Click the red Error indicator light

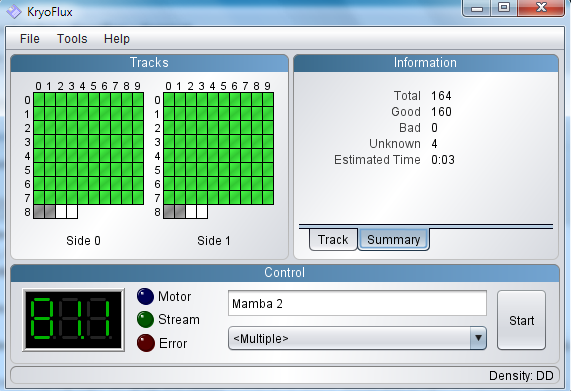click(146, 343)
